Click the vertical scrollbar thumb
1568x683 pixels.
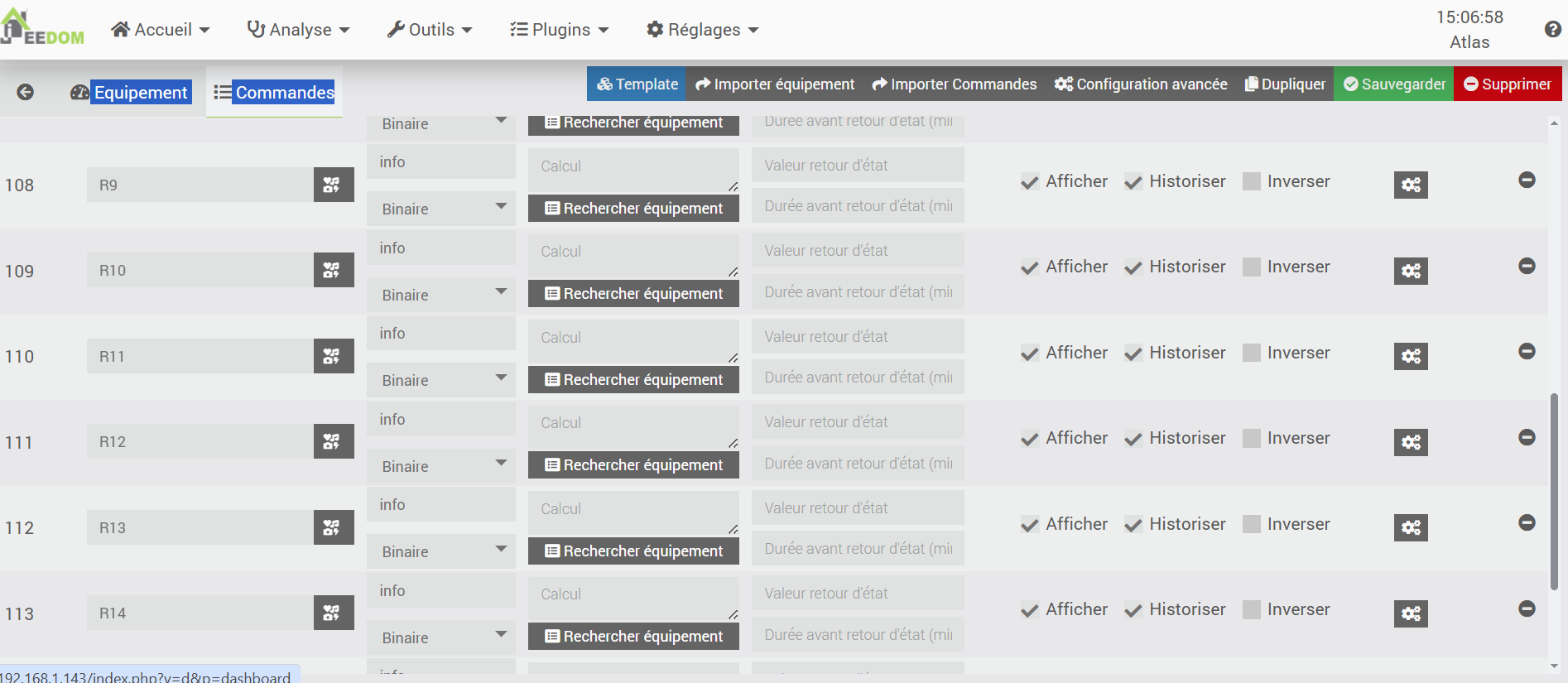(1554, 493)
